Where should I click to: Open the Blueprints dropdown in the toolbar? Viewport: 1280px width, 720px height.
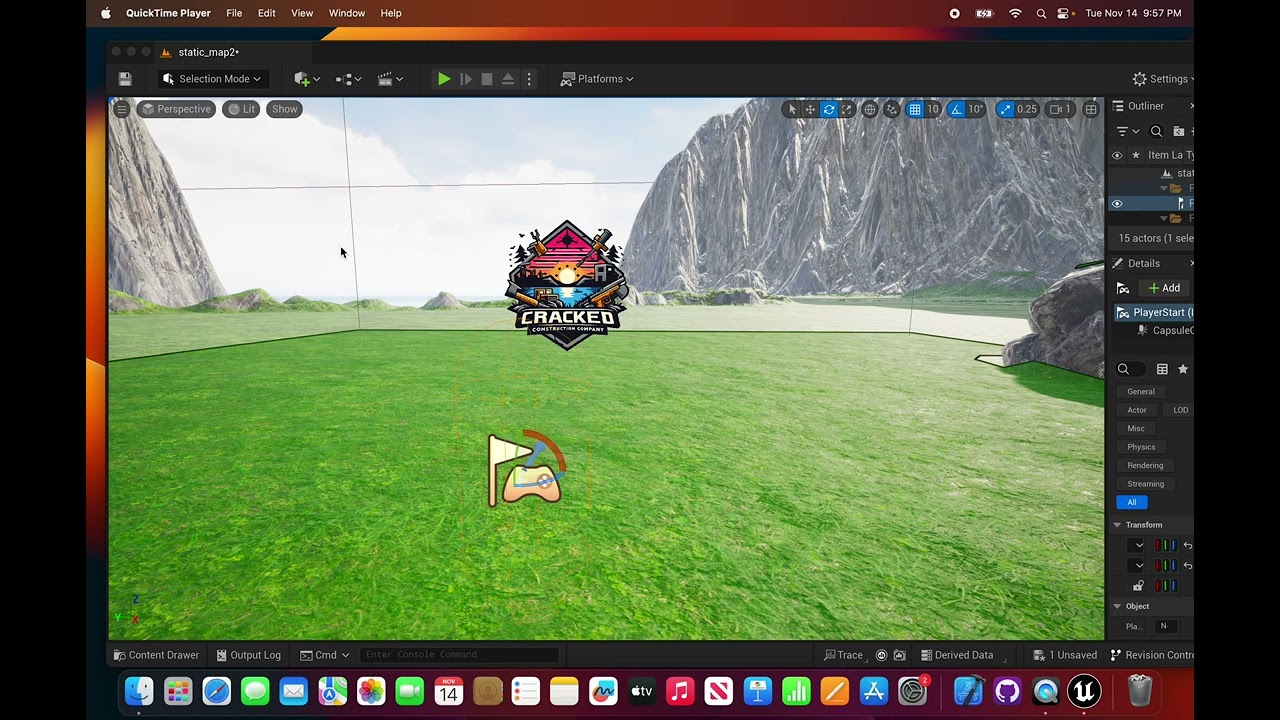[x=348, y=79]
